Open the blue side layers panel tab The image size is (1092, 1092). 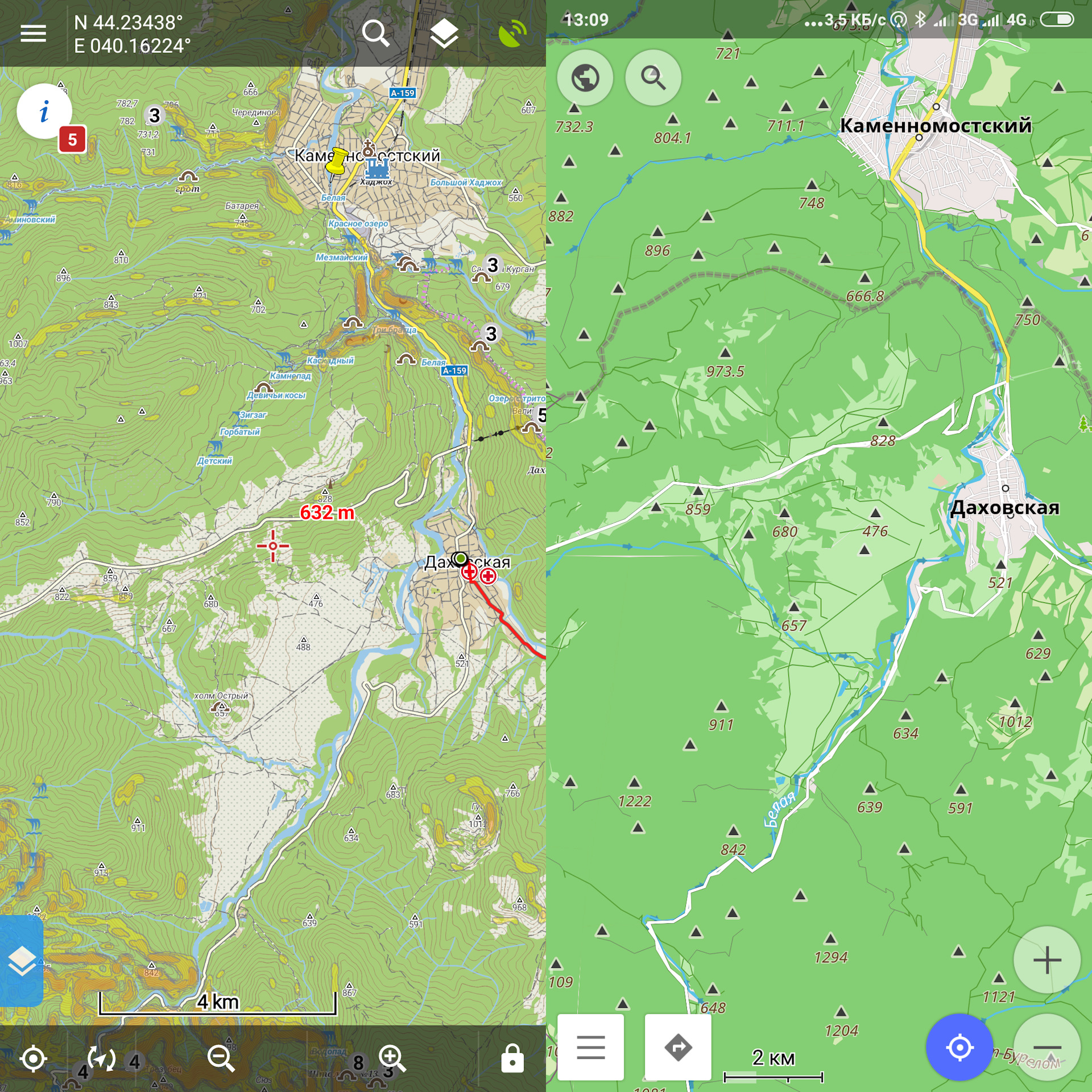point(22,961)
